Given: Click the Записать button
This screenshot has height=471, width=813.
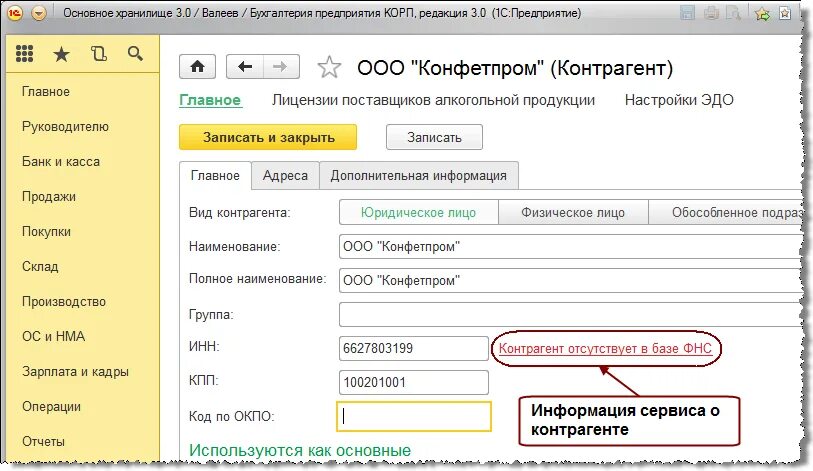Looking at the screenshot, I should [434, 137].
